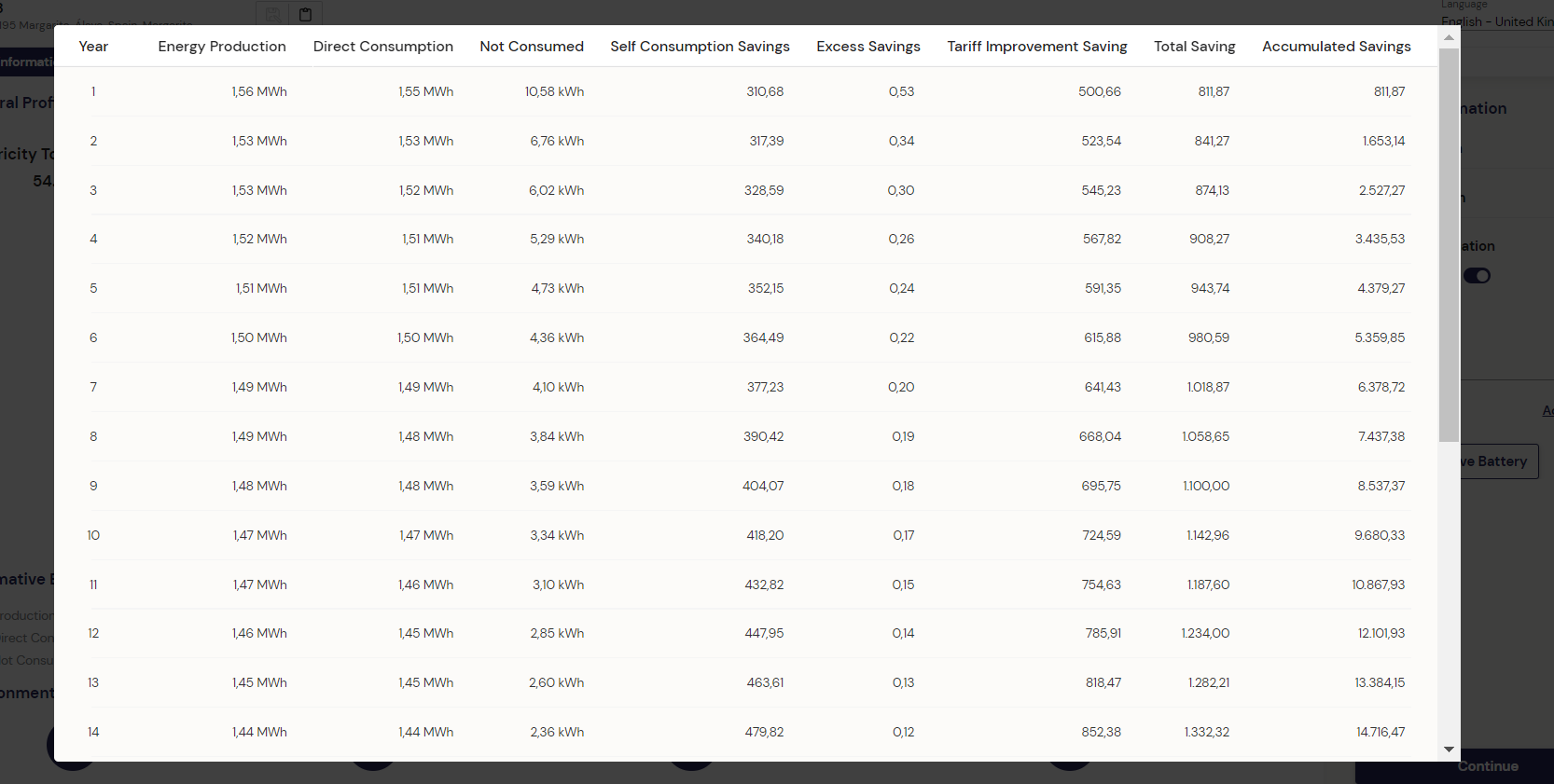Click the 1.332,32 total saving value

click(x=1207, y=732)
